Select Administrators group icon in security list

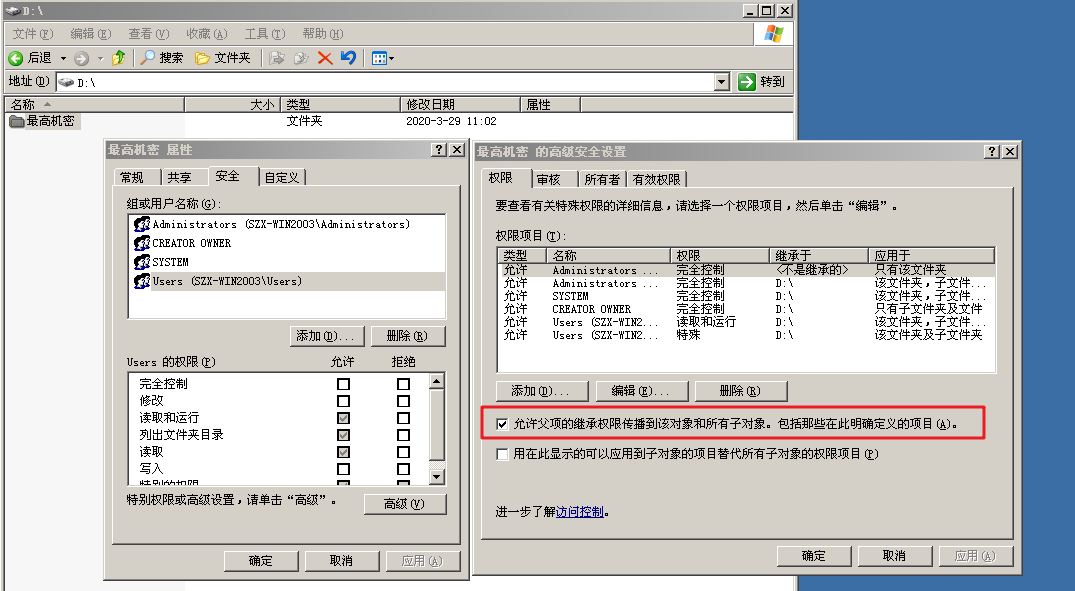[142, 224]
